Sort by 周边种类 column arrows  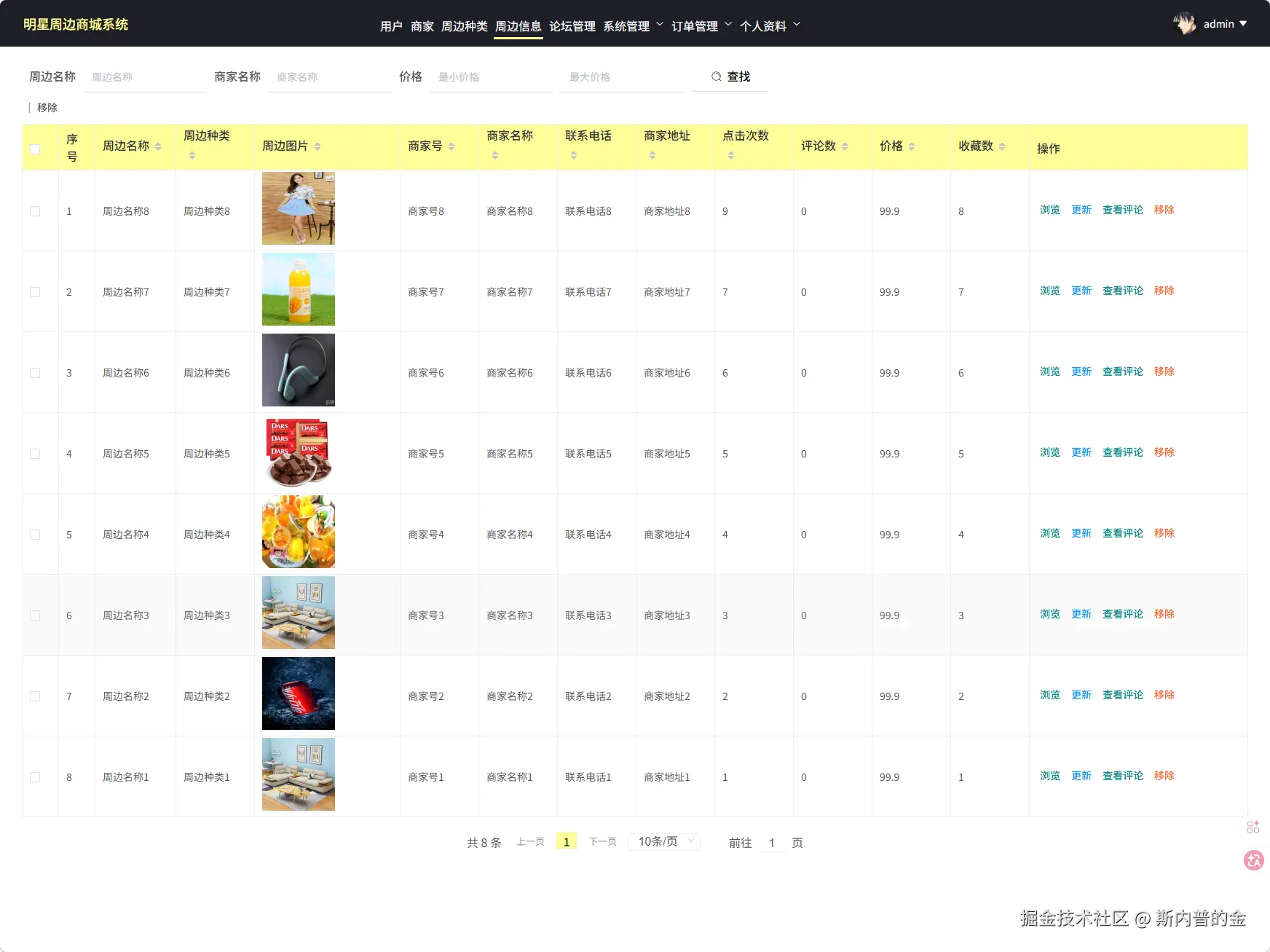[x=192, y=155]
